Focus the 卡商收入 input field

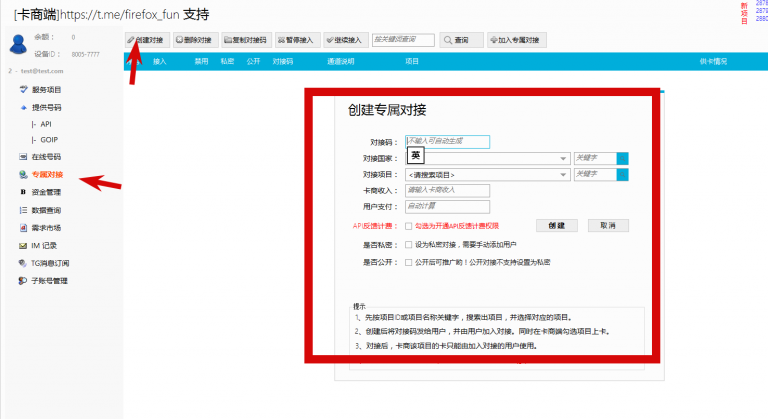[447, 190]
